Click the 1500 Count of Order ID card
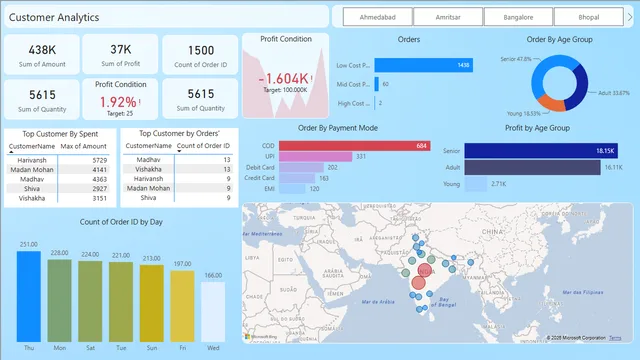 pyautogui.click(x=200, y=55)
